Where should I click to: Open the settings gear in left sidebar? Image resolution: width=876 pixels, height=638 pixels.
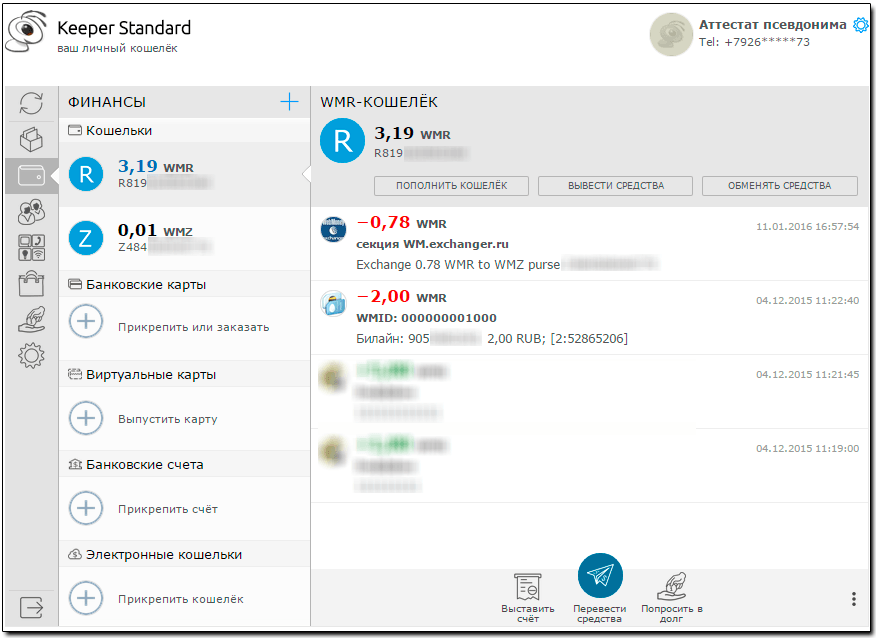coord(31,354)
